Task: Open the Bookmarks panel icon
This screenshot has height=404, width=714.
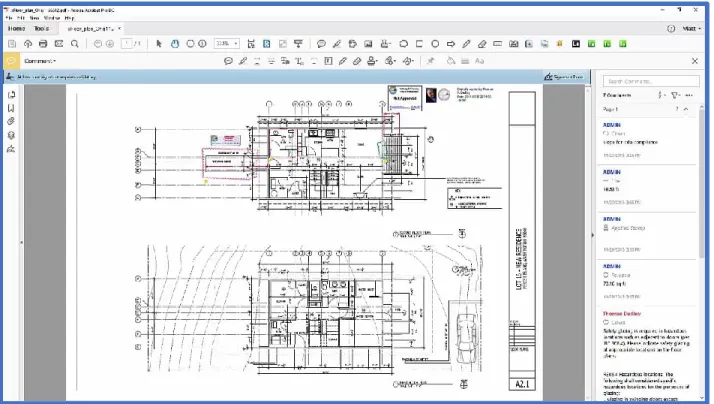Action: pyautogui.click(x=11, y=108)
